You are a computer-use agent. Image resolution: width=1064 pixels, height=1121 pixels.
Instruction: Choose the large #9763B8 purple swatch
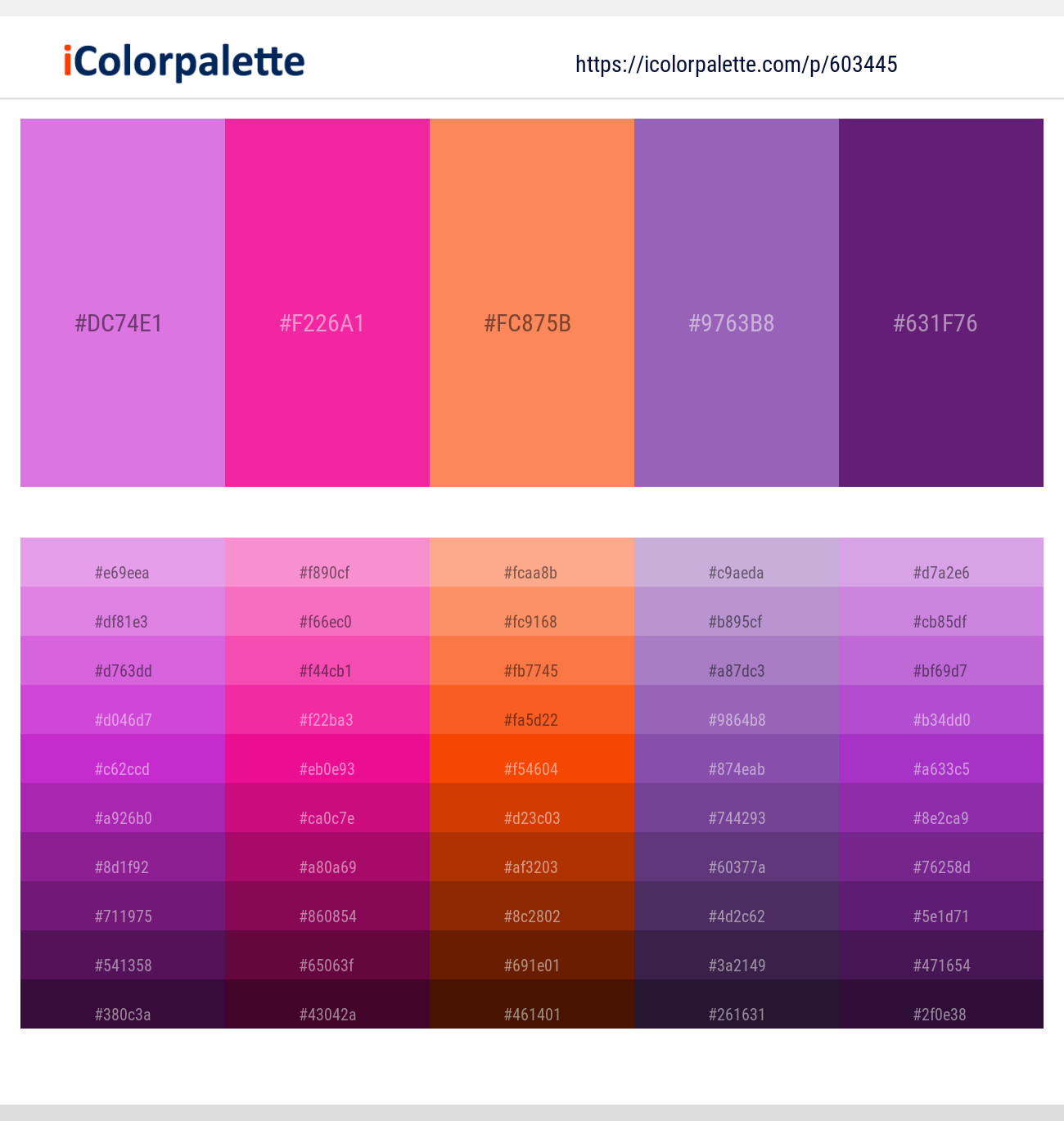coord(737,303)
